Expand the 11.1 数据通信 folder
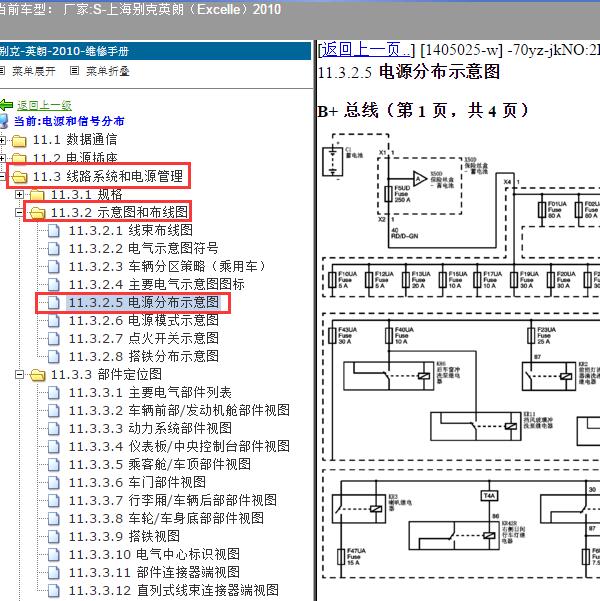The height and width of the screenshot is (601, 600). (x=2, y=140)
